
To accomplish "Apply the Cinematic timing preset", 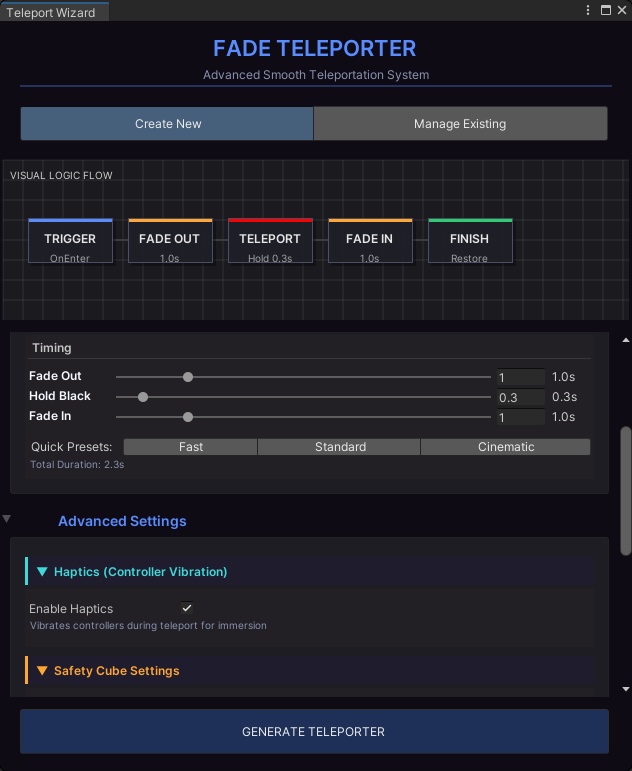I will point(506,446).
